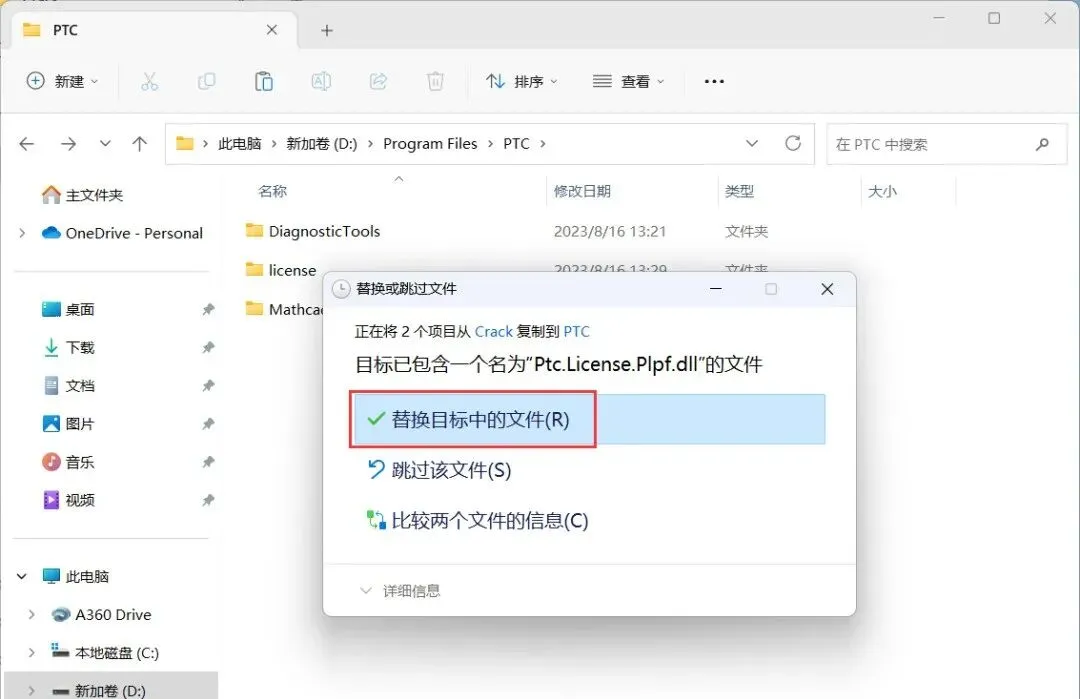Choose 替换目标中的文件(R) in dialog

(x=588, y=419)
